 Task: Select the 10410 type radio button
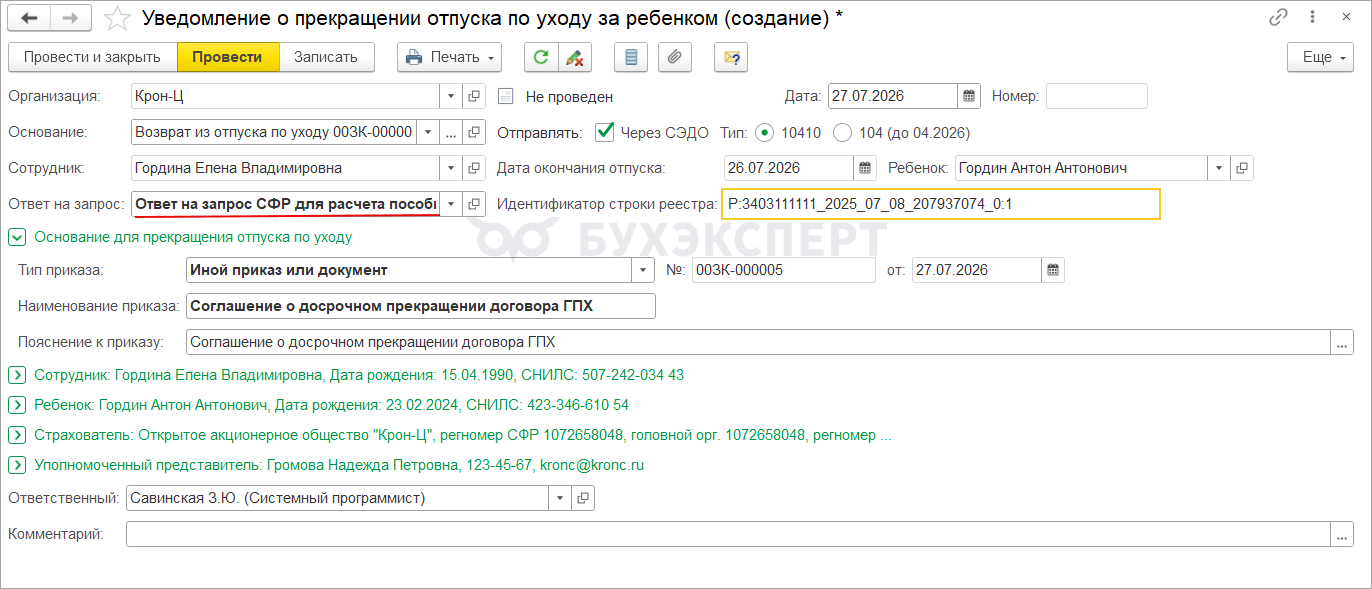pos(765,132)
